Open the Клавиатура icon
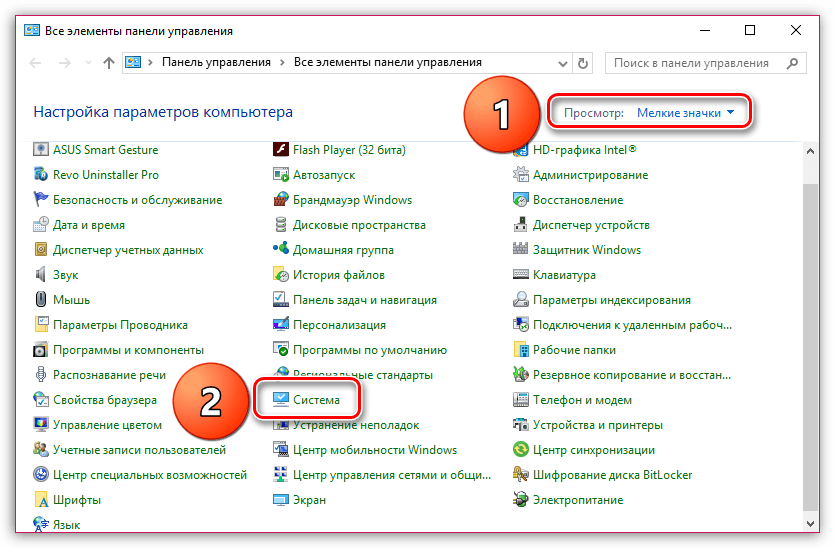The width and height of the screenshot is (835, 548). coord(520,275)
